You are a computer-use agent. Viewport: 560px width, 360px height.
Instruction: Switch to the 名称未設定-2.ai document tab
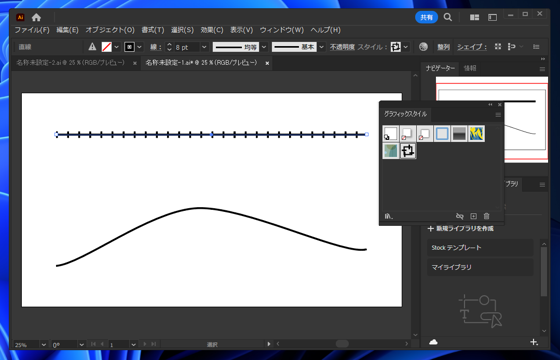[71, 63]
